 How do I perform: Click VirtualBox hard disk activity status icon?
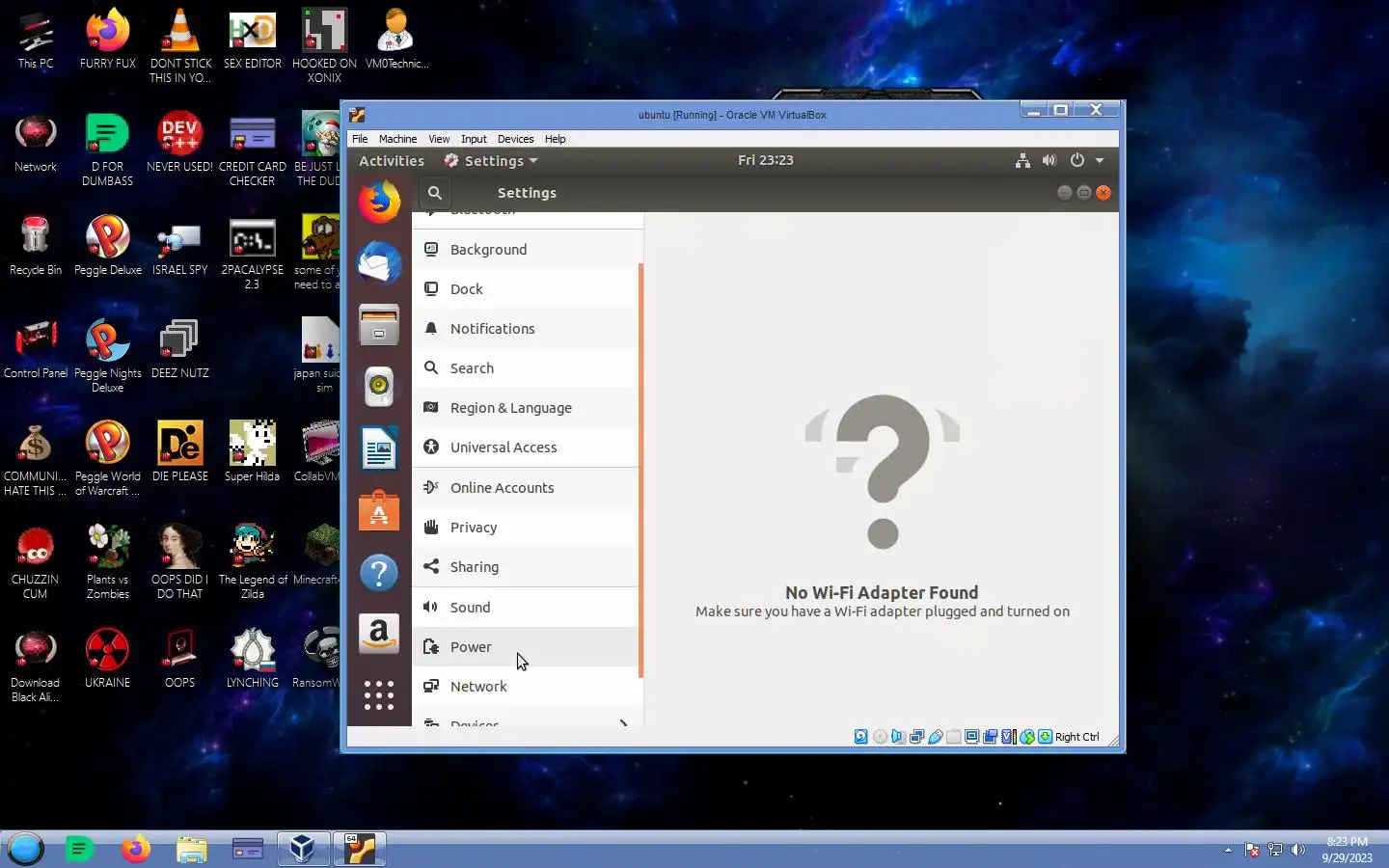(x=861, y=737)
